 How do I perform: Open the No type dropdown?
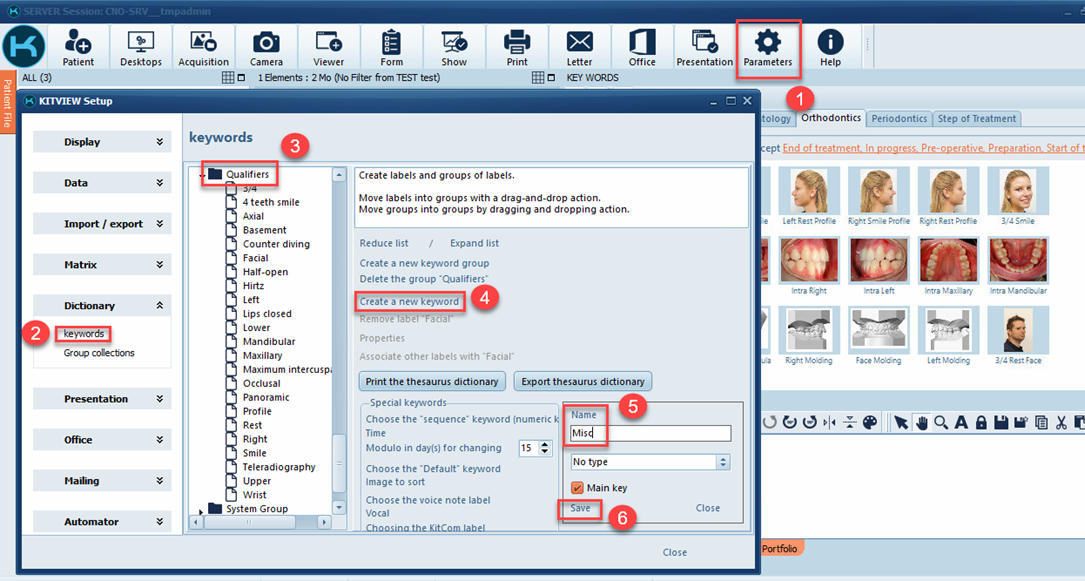click(x=650, y=462)
